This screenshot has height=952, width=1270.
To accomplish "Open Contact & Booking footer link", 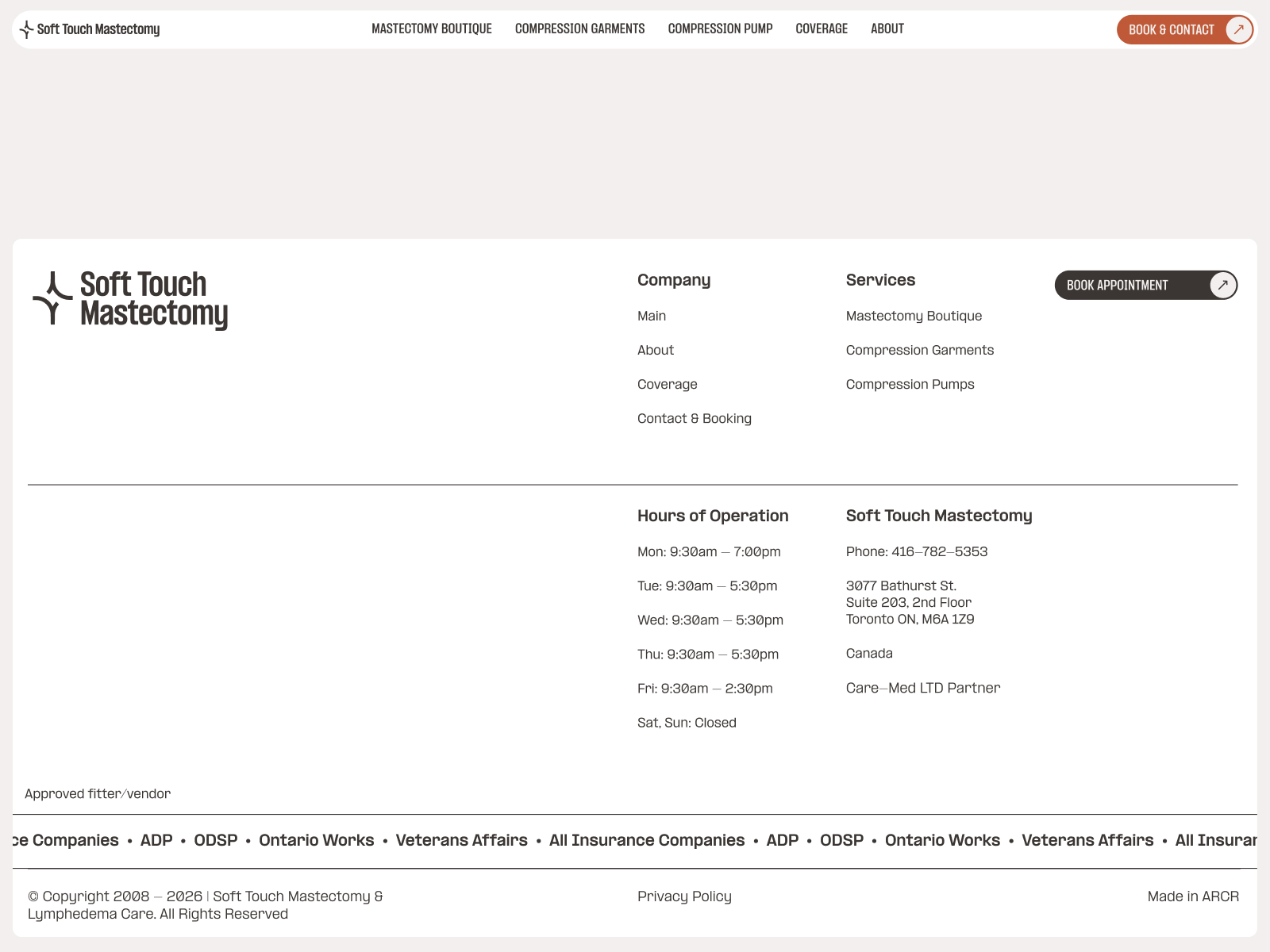I will click(694, 418).
